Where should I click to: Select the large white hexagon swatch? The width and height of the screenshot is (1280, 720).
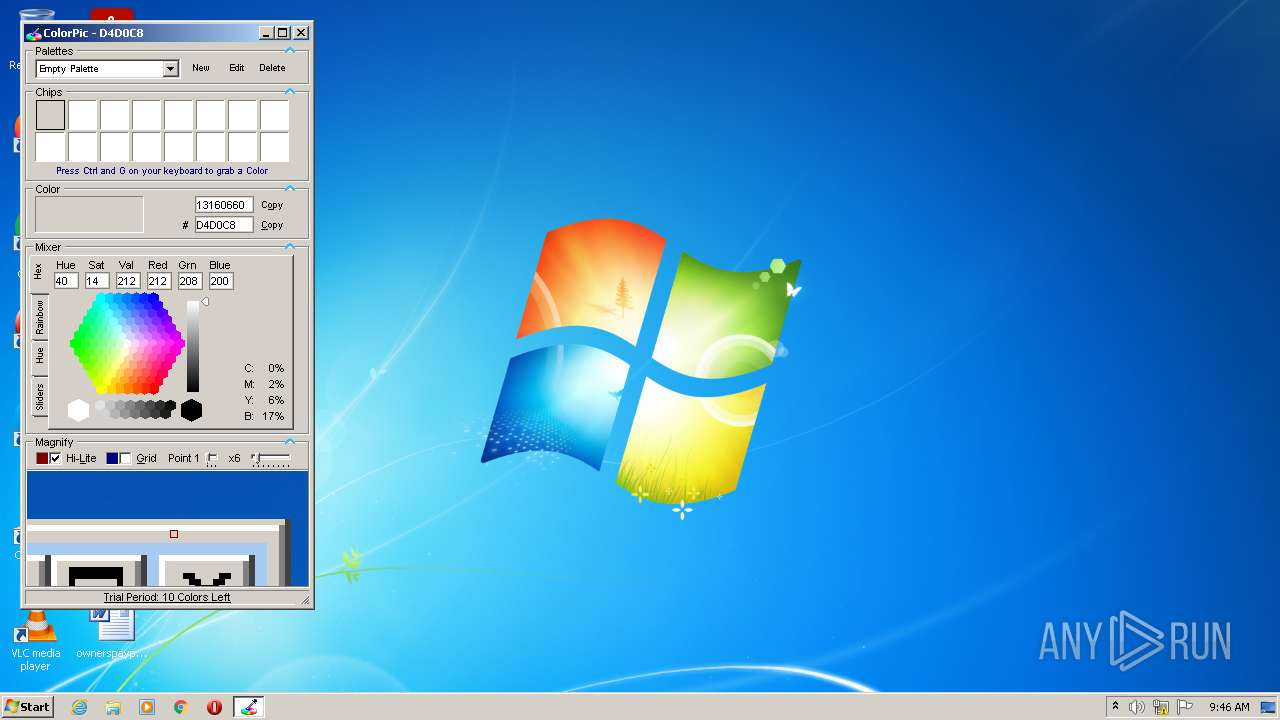click(x=78, y=410)
